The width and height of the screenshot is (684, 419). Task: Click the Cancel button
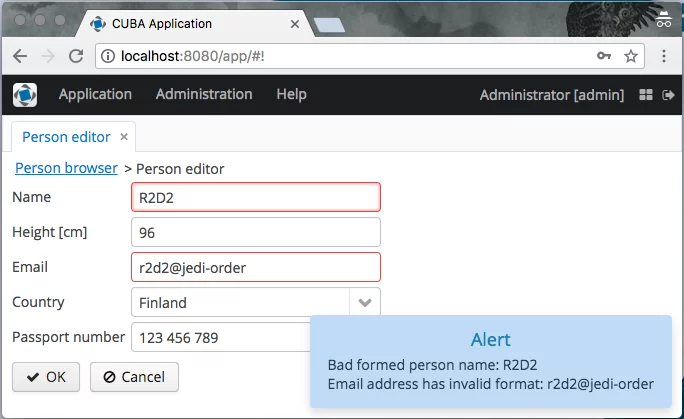point(134,377)
